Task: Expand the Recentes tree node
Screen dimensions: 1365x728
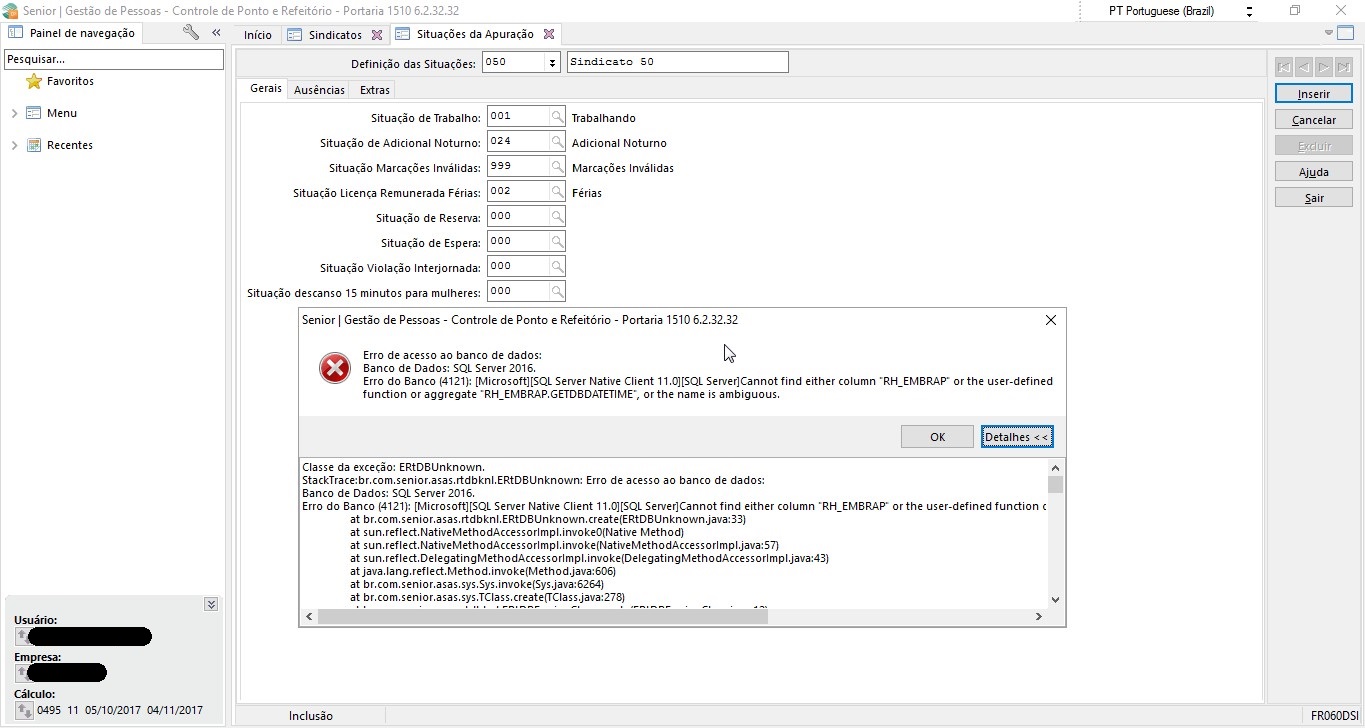Action: [x=14, y=146]
